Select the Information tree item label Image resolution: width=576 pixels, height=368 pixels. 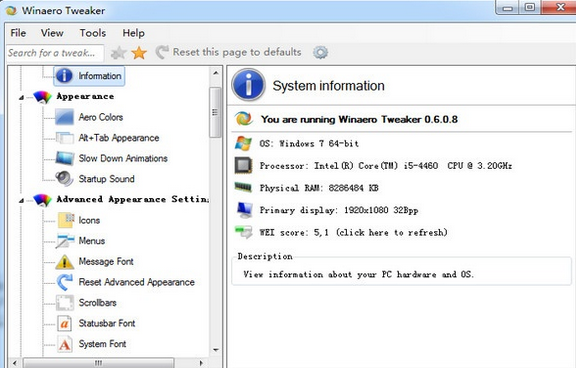pyautogui.click(x=100, y=76)
